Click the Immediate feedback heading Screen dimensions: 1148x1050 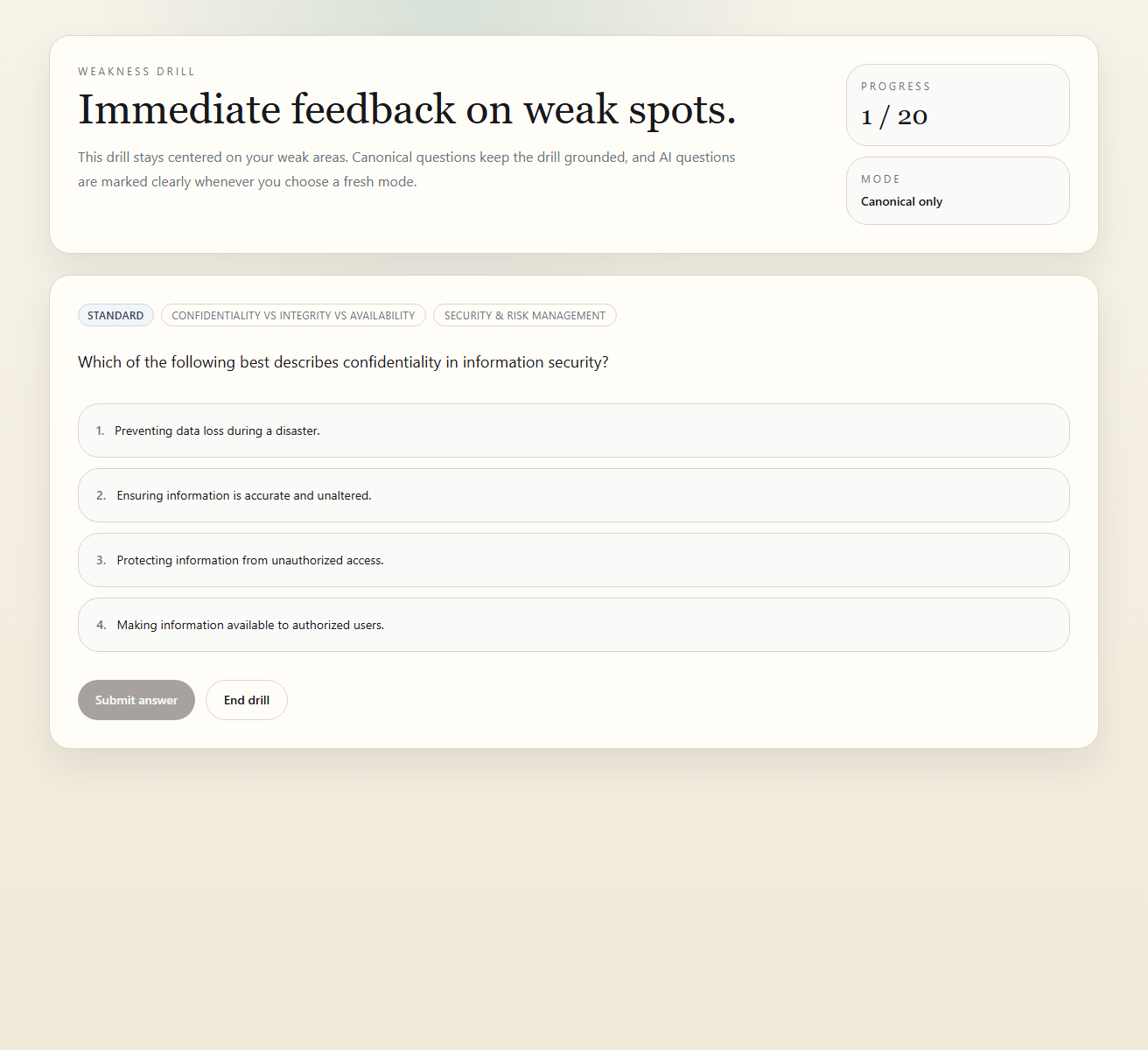point(407,109)
